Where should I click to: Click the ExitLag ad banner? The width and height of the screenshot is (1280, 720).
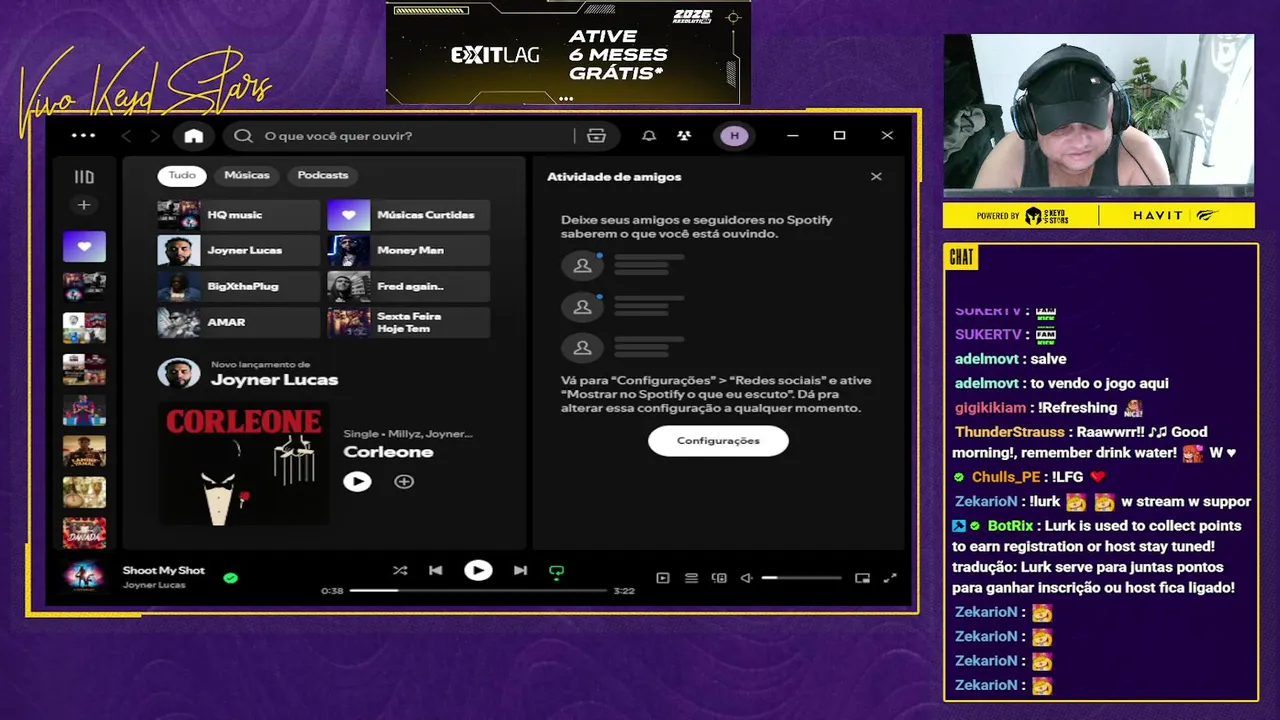click(x=568, y=53)
